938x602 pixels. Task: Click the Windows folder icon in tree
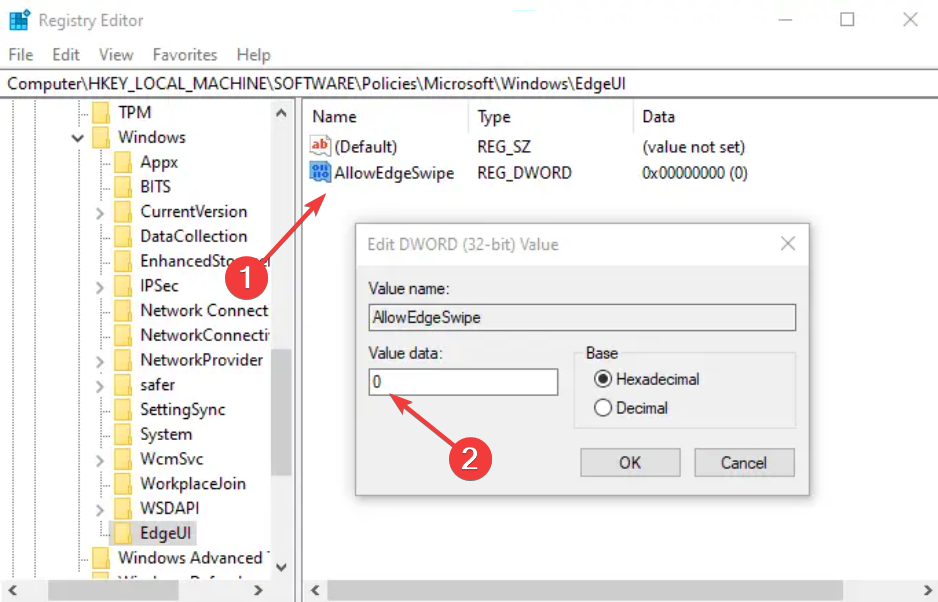101,137
